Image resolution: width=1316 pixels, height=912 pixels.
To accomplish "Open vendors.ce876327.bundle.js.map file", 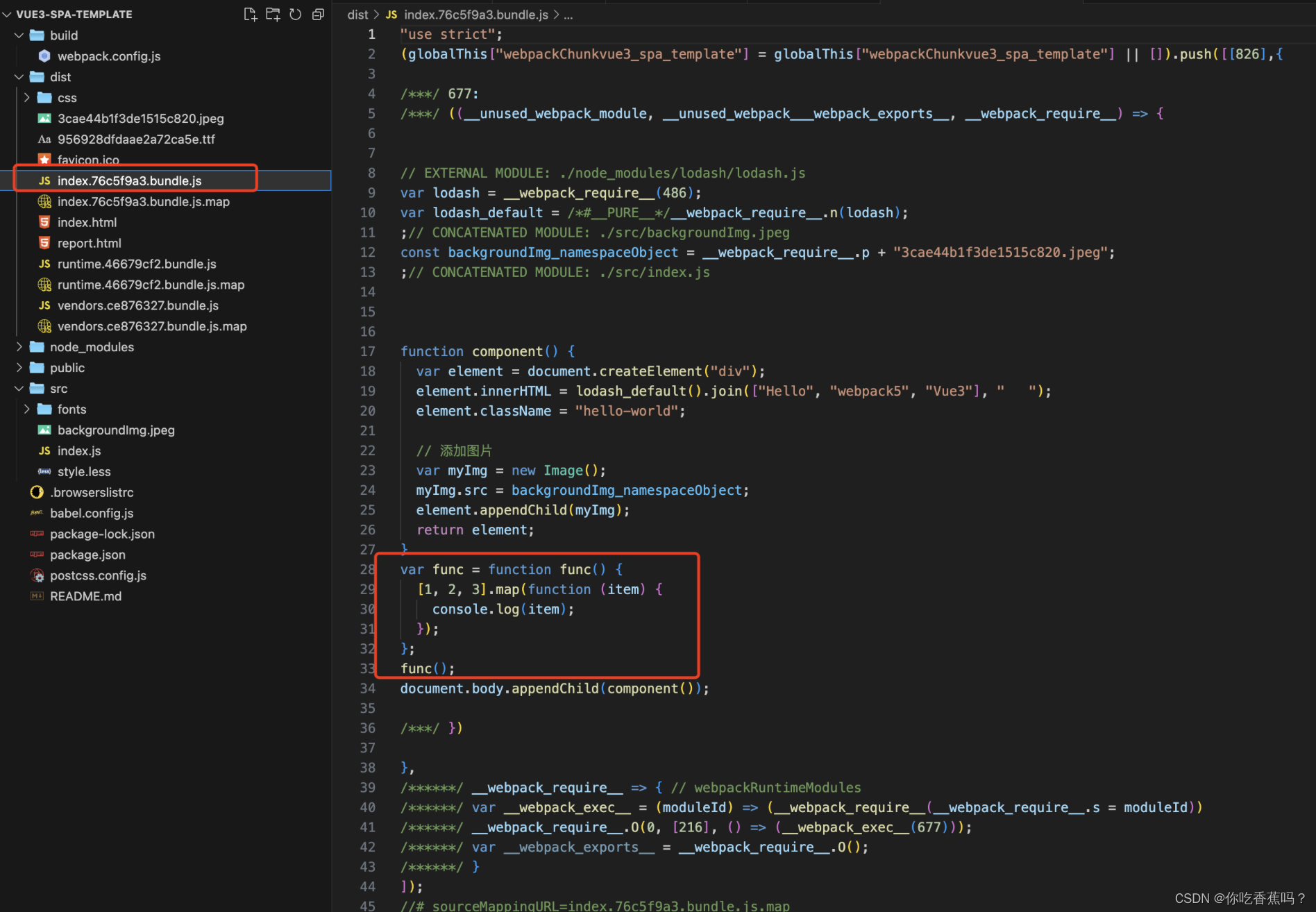I will point(152,326).
